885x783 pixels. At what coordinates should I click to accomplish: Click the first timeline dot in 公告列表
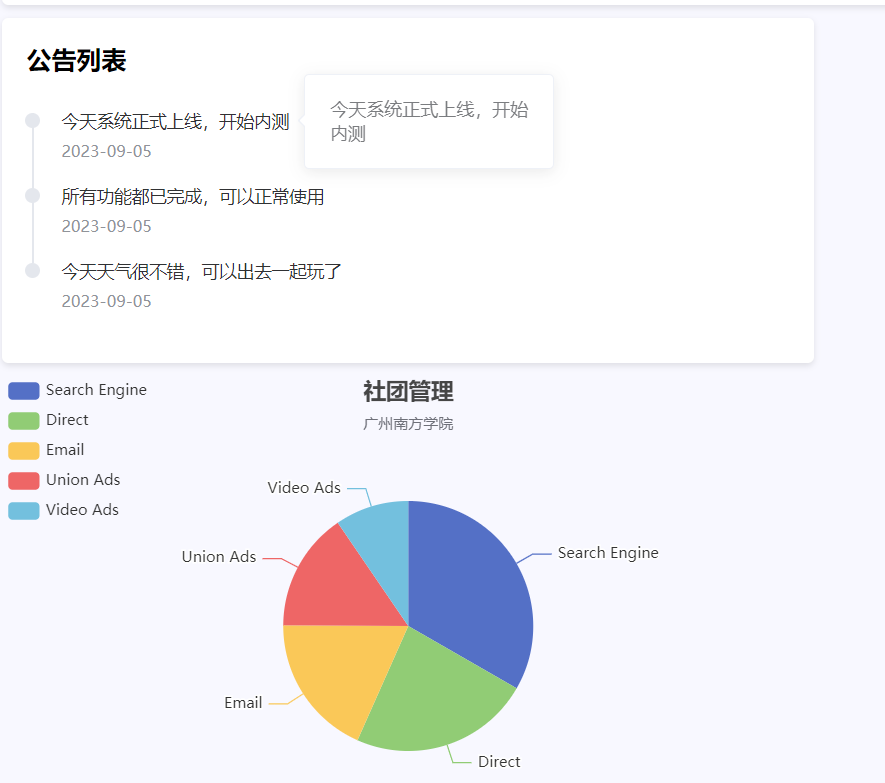click(x=32, y=120)
